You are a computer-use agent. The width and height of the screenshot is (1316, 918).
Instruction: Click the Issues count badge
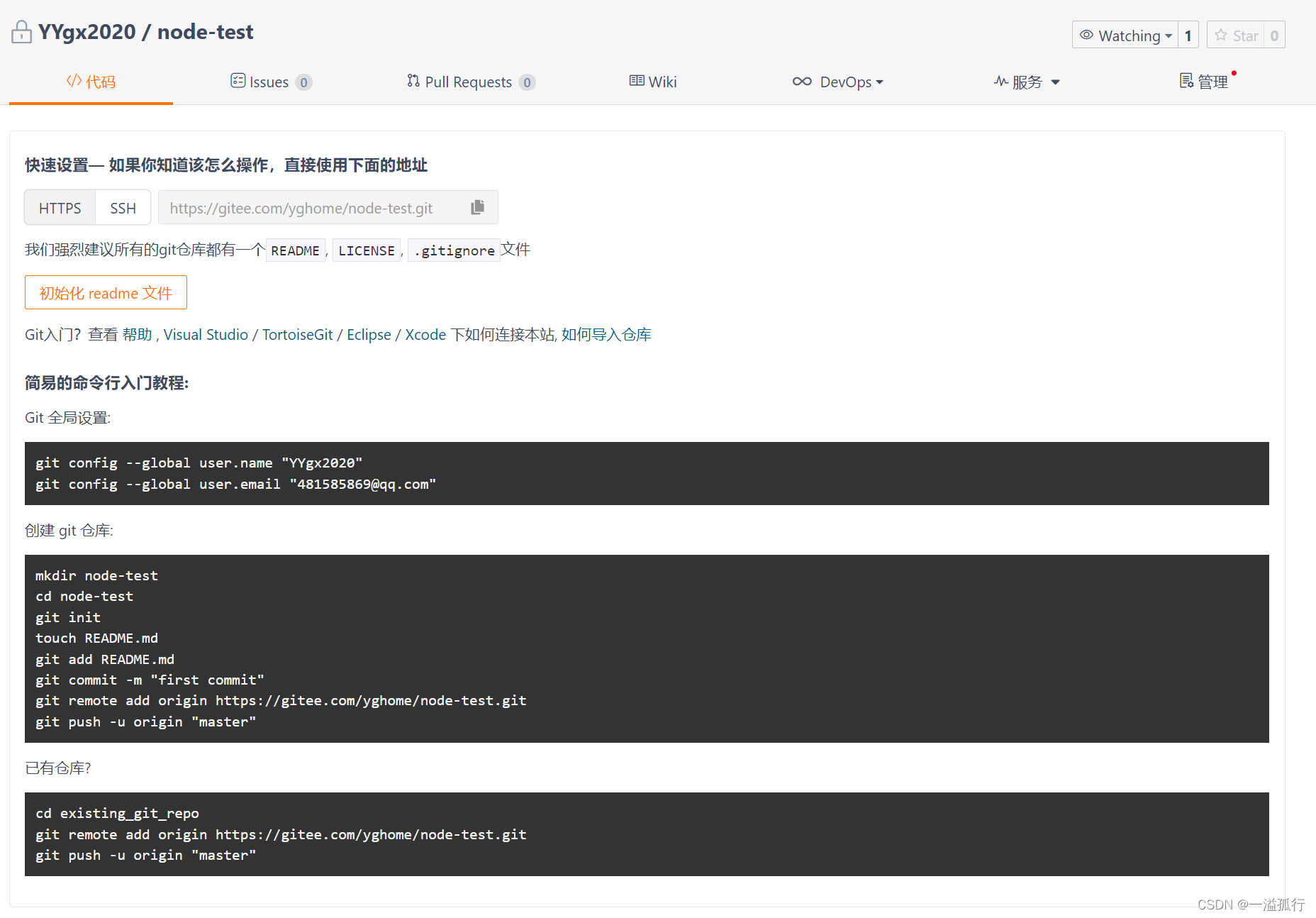tap(303, 82)
